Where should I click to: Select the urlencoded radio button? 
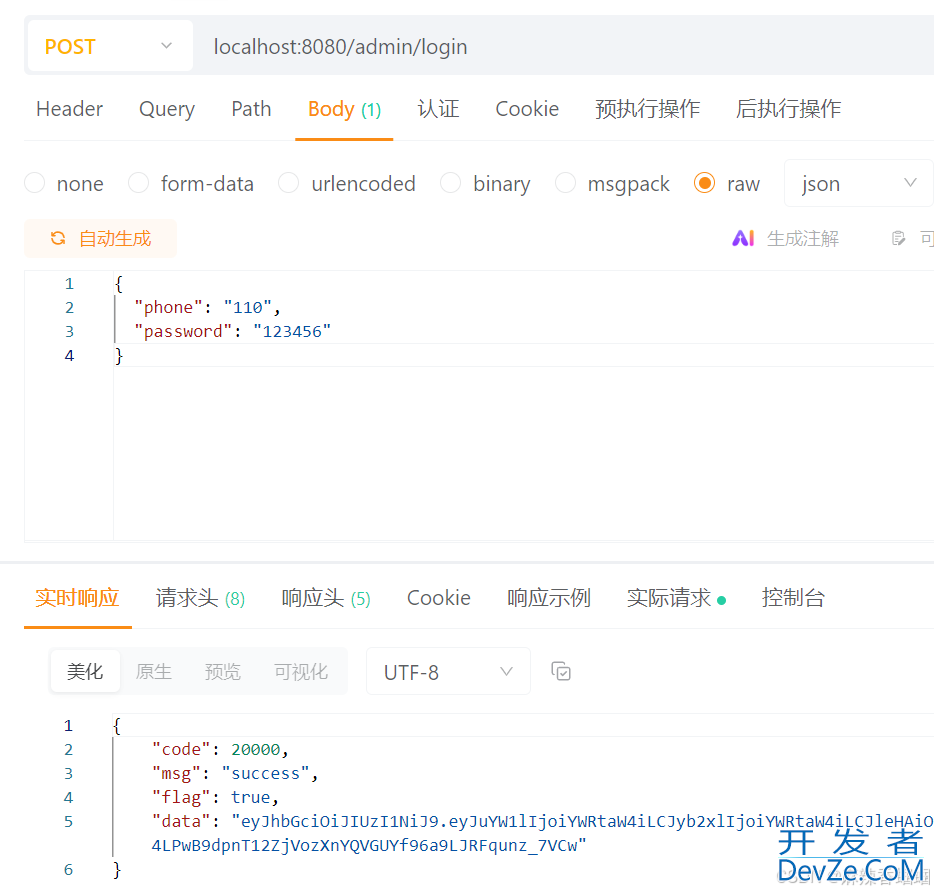[x=288, y=183]
